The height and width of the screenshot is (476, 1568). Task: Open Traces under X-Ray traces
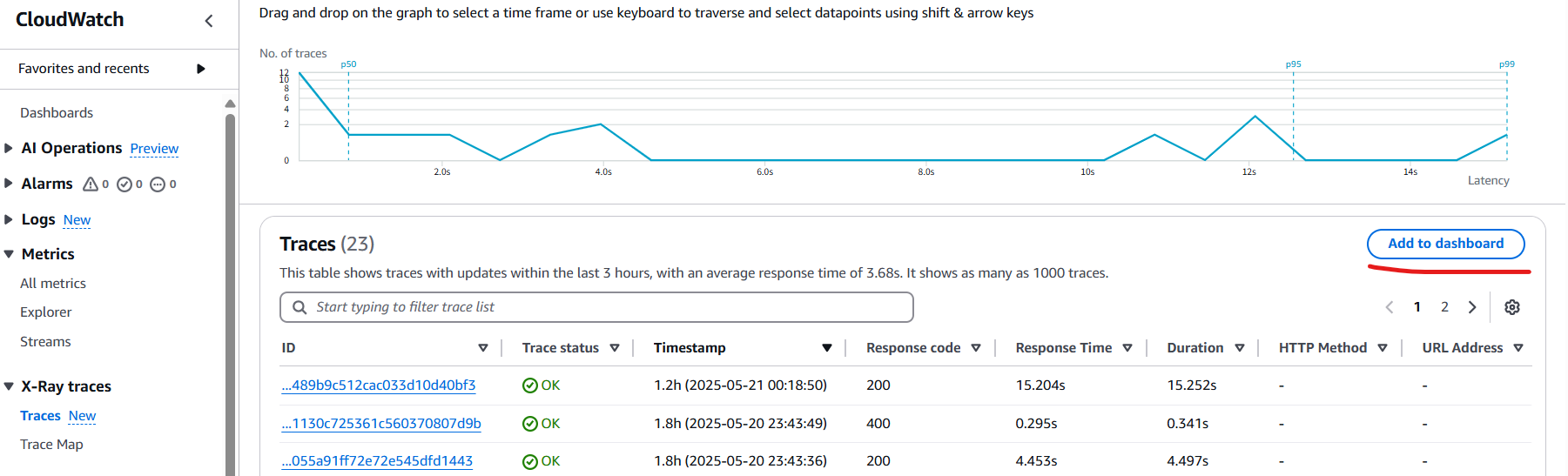point(40,416)
